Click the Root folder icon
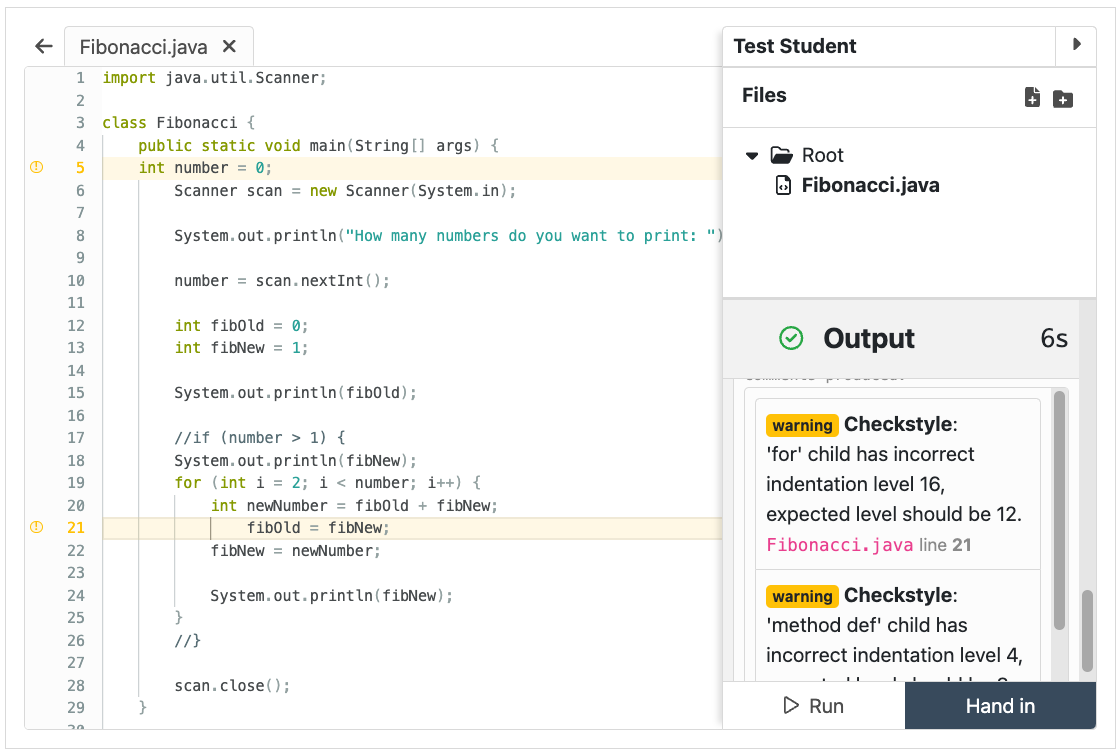 pos(782,155)
